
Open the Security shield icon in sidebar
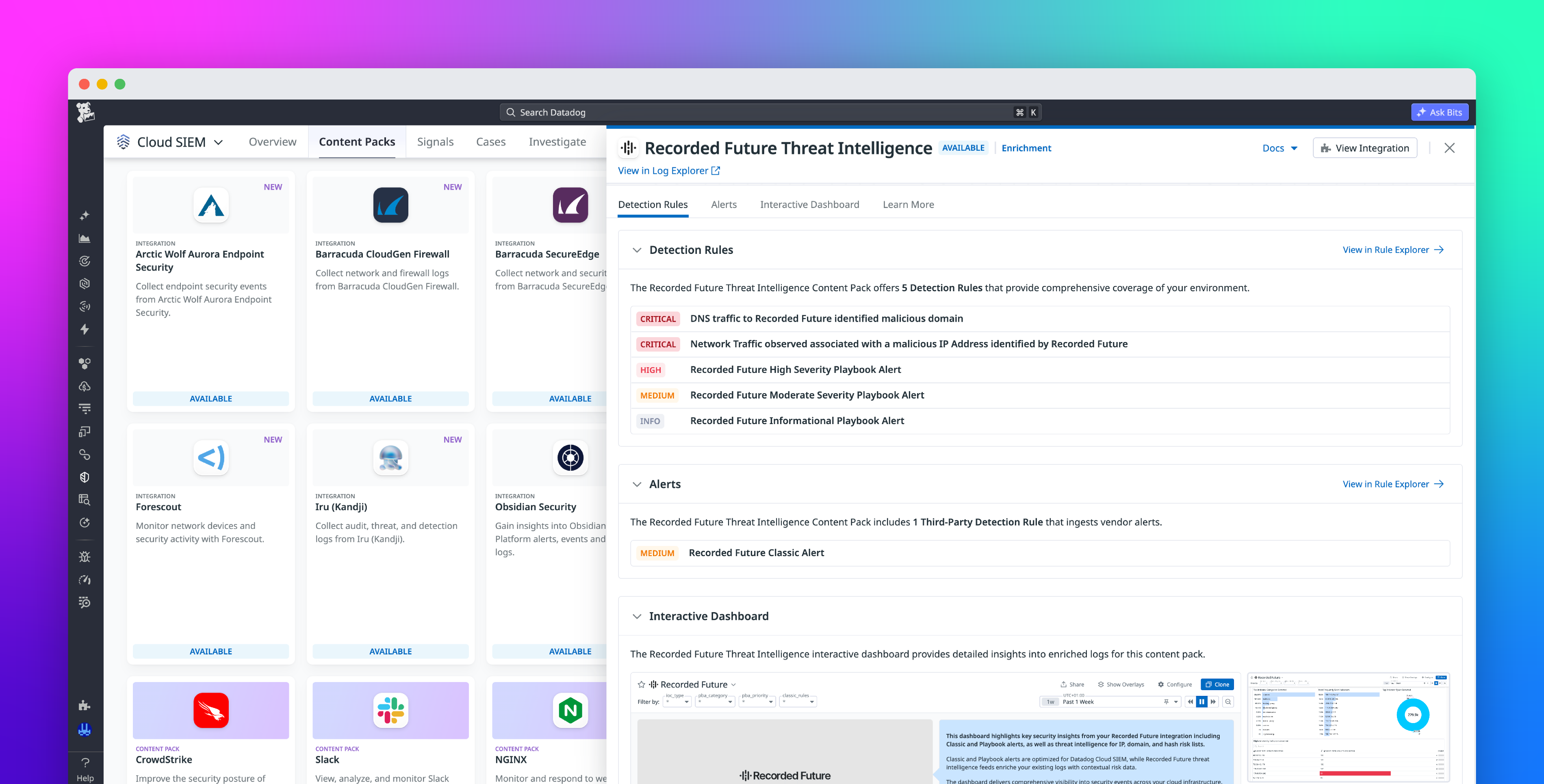tap(85, 477)
